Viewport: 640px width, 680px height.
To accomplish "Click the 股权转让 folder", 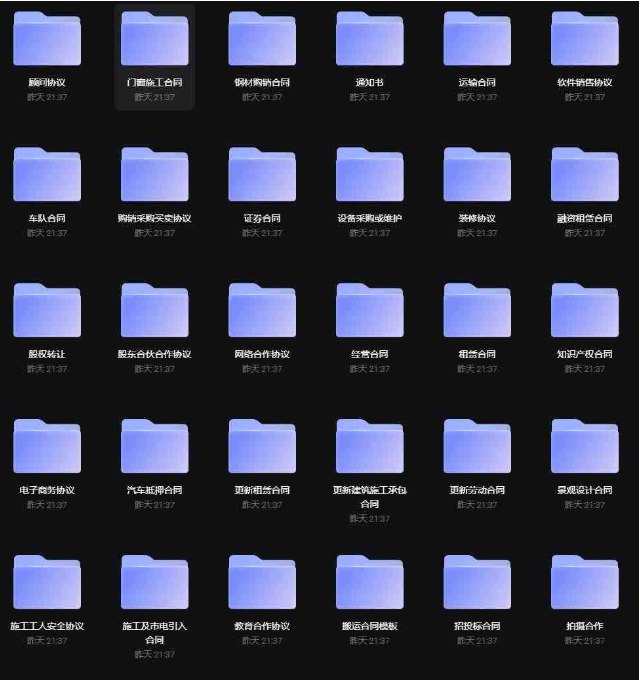I will (x=47, y=312).
